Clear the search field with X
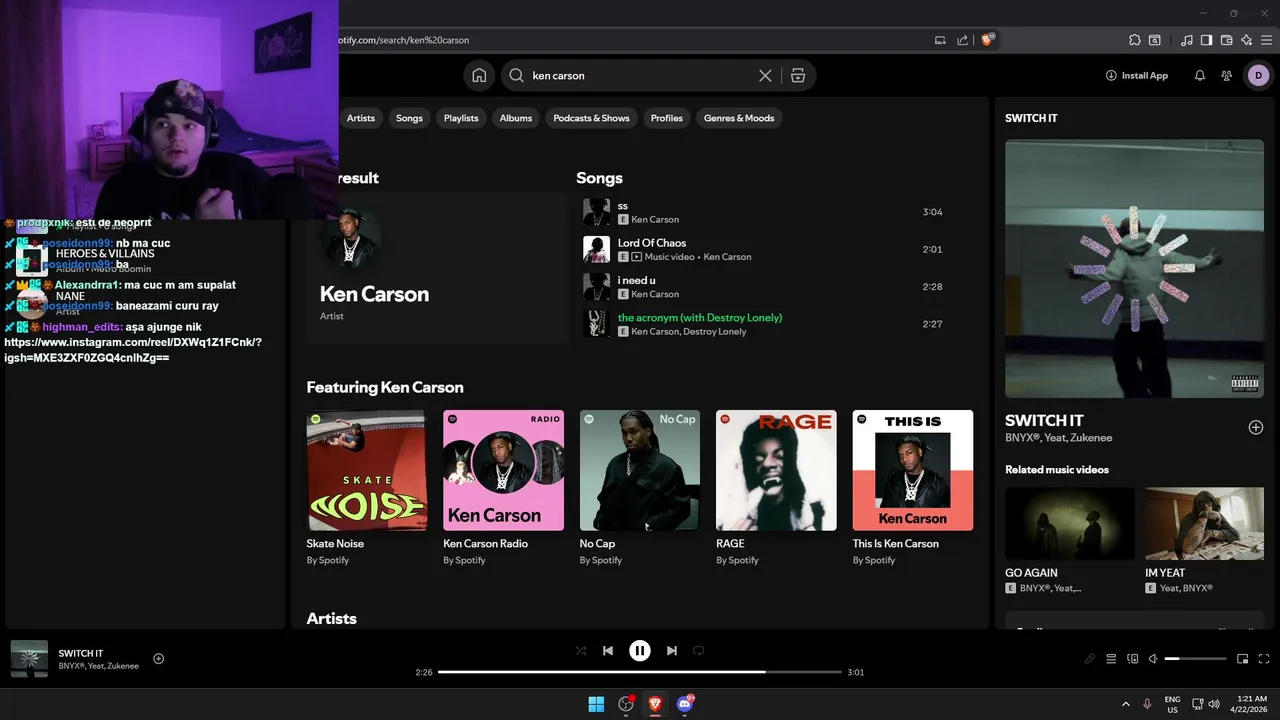Image resolution: width=1280 pixels, height=720 pixels. click(765, 75)
